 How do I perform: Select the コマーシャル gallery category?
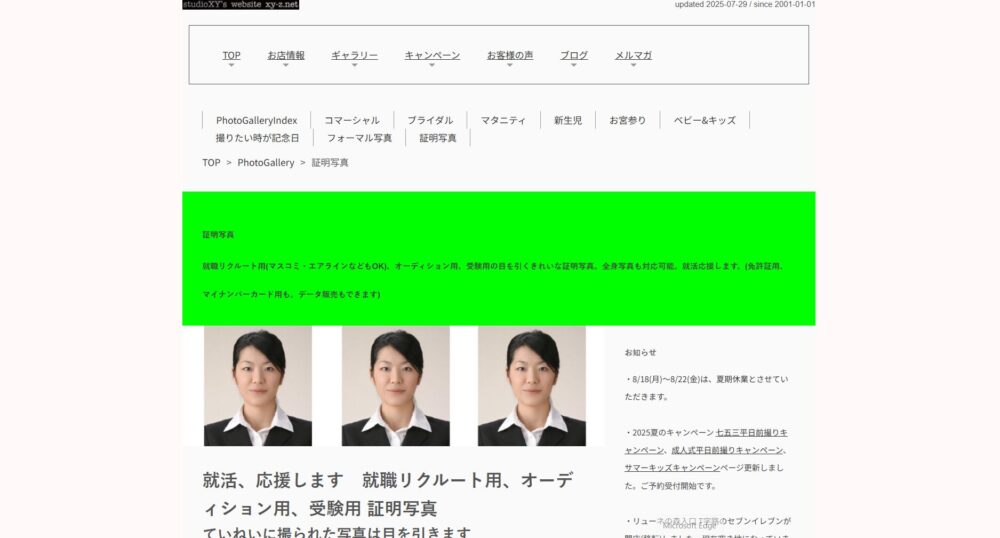coord(351,120)
